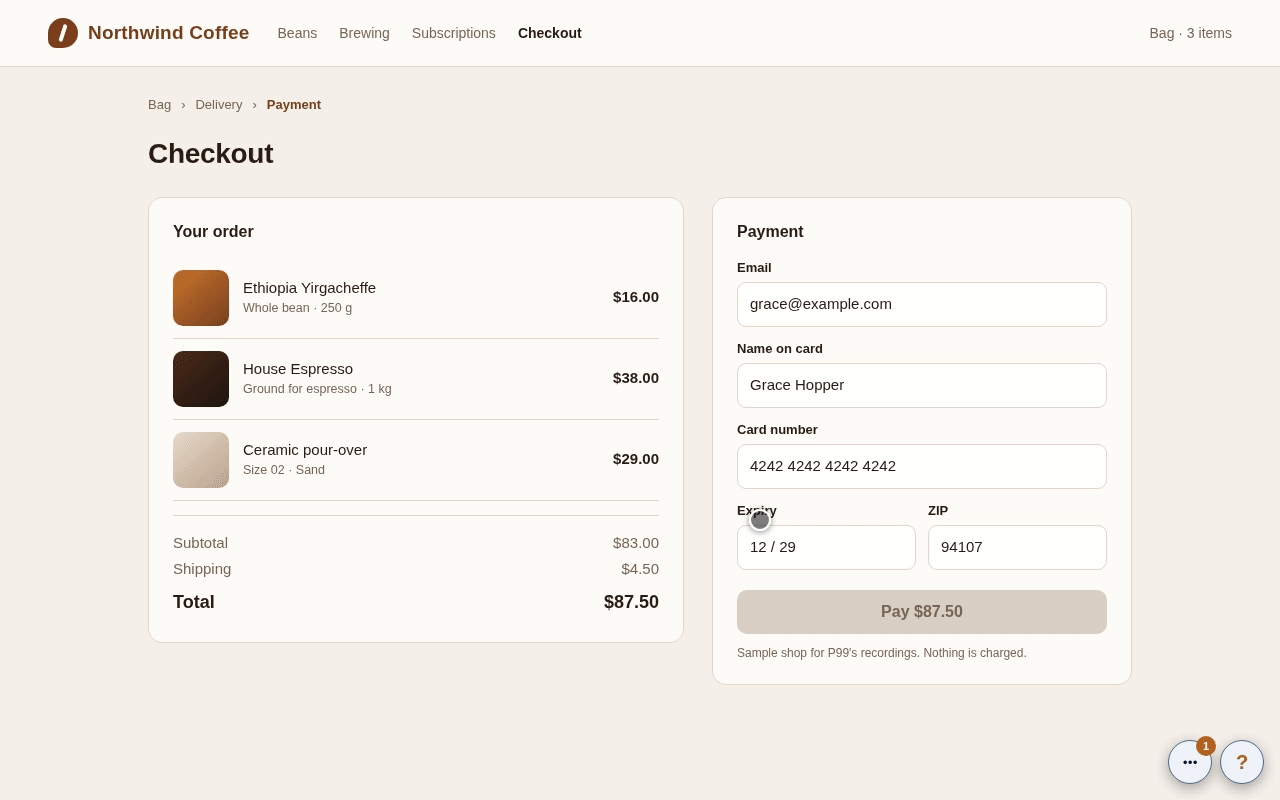Click the Northwind Coffee bean logo
The width and height of the screenshot is (1280, 800).
point(63,33)
